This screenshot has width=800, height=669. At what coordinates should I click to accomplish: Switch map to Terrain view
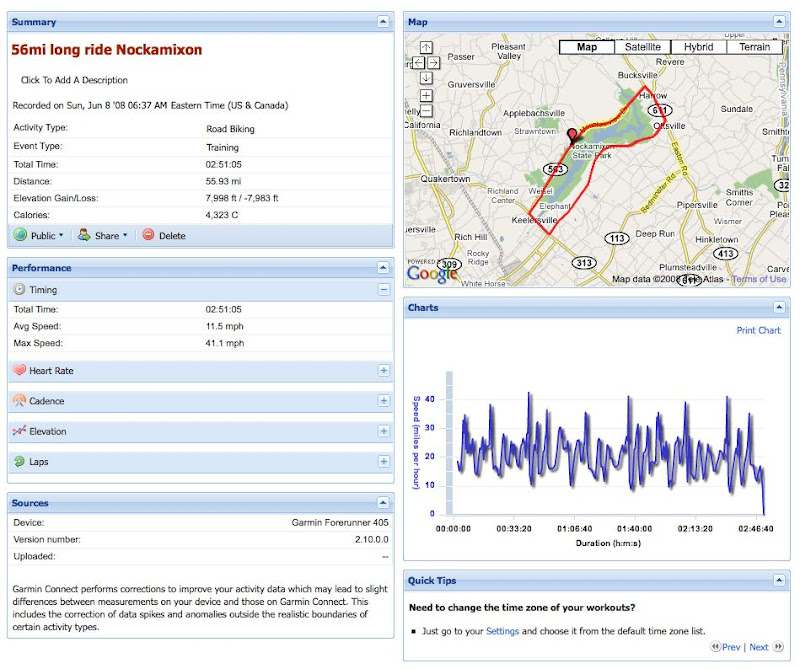point(754,47)
